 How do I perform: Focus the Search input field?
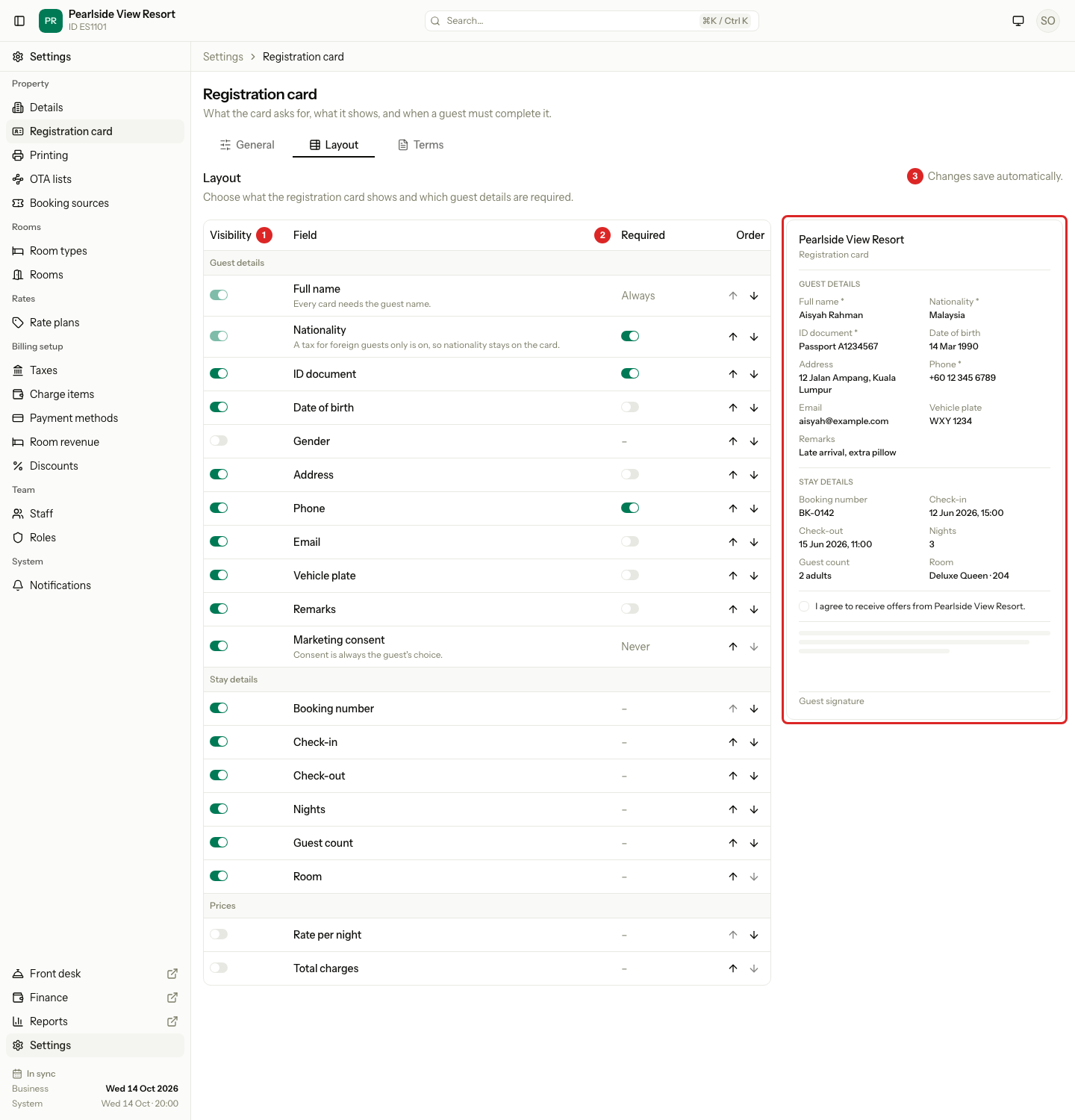592,21
